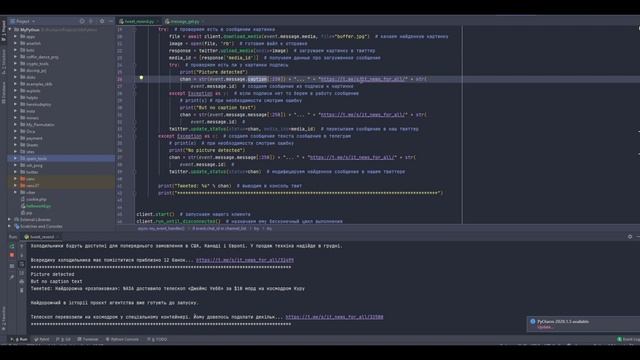Hide the Project panel with the minus icon
The height and width of the screenshot is (360, 640).
pos(111,21)
